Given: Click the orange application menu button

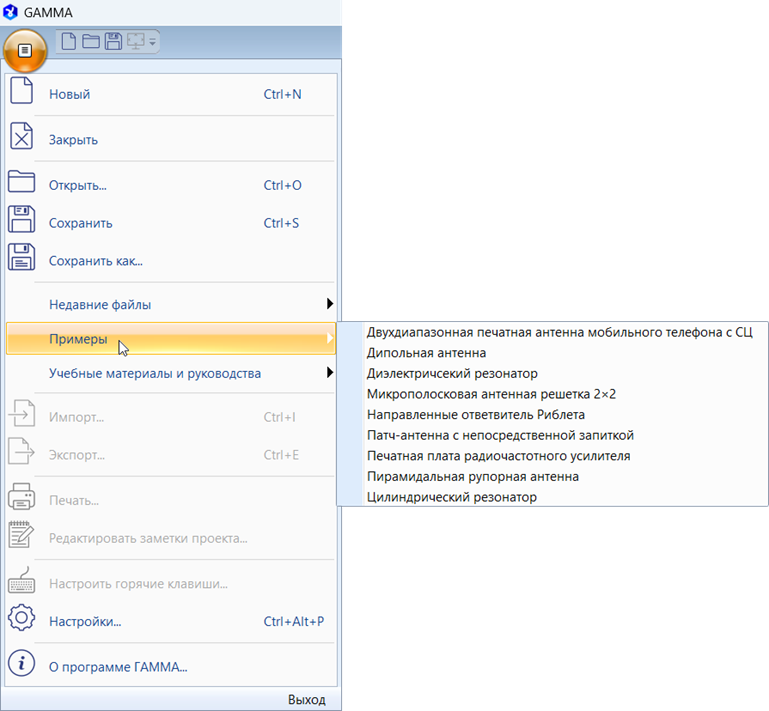Looking at the screenshot, I should (x=25, y=49).
